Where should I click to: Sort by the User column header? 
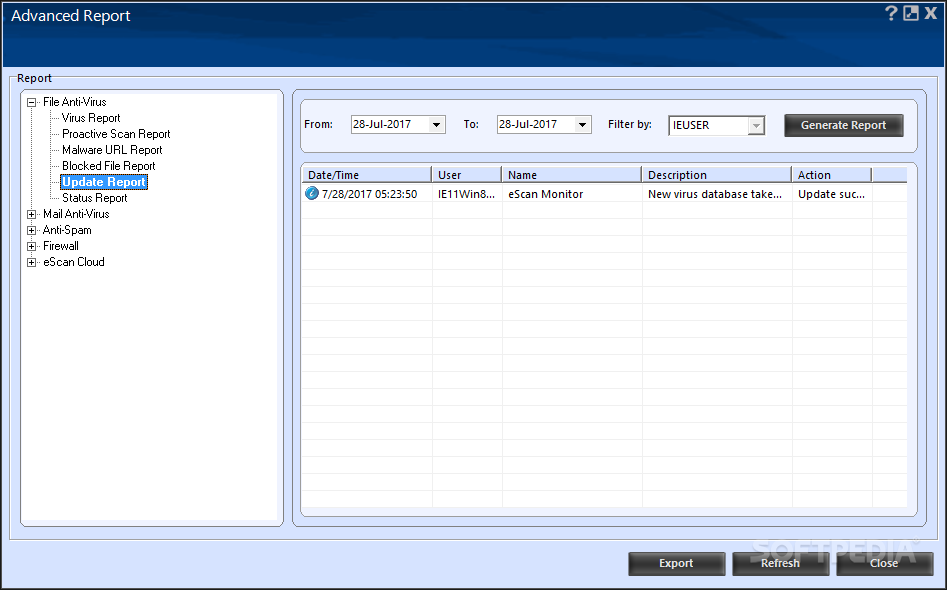point(466,175)
